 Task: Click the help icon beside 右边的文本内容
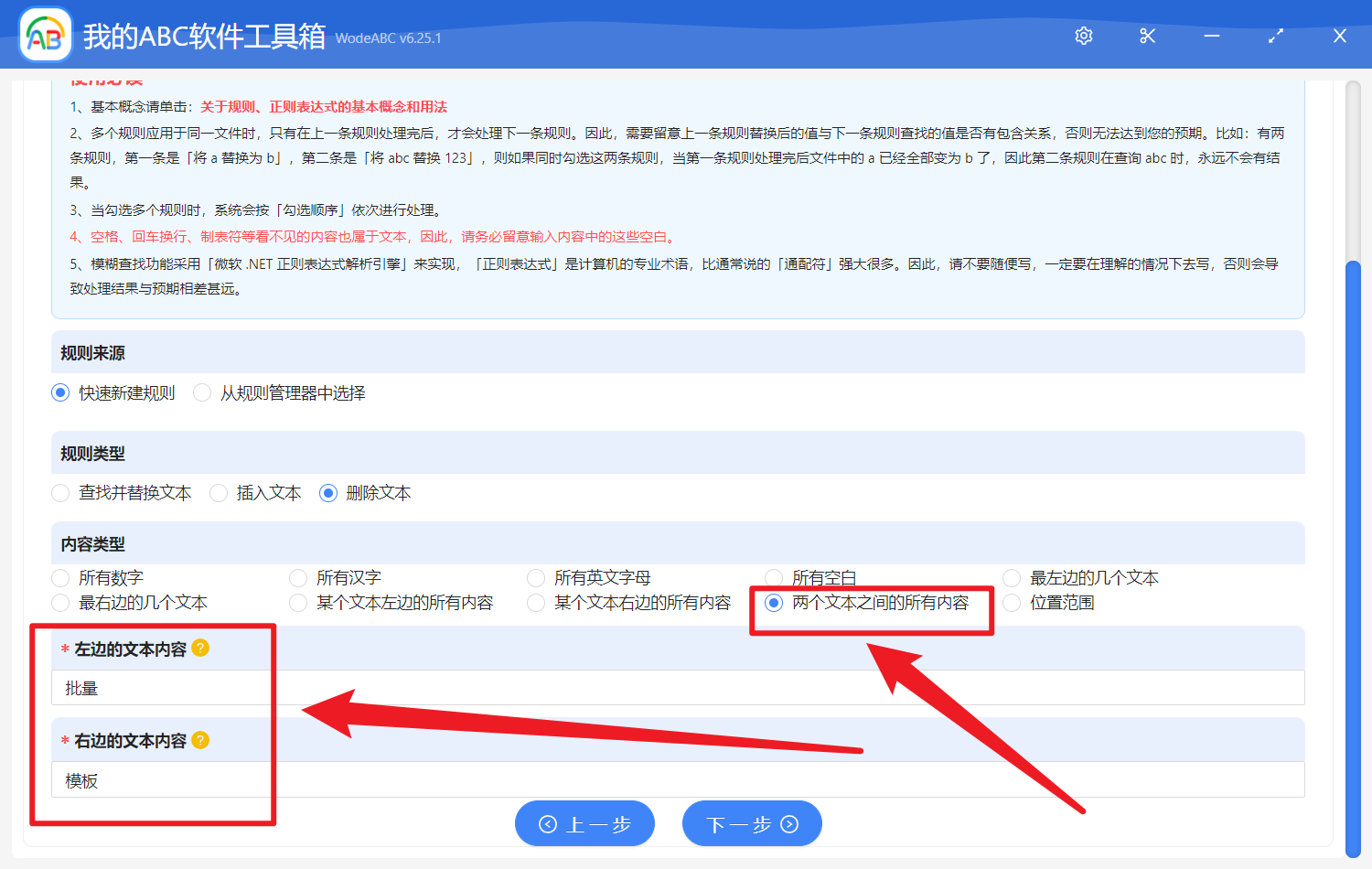200,740
